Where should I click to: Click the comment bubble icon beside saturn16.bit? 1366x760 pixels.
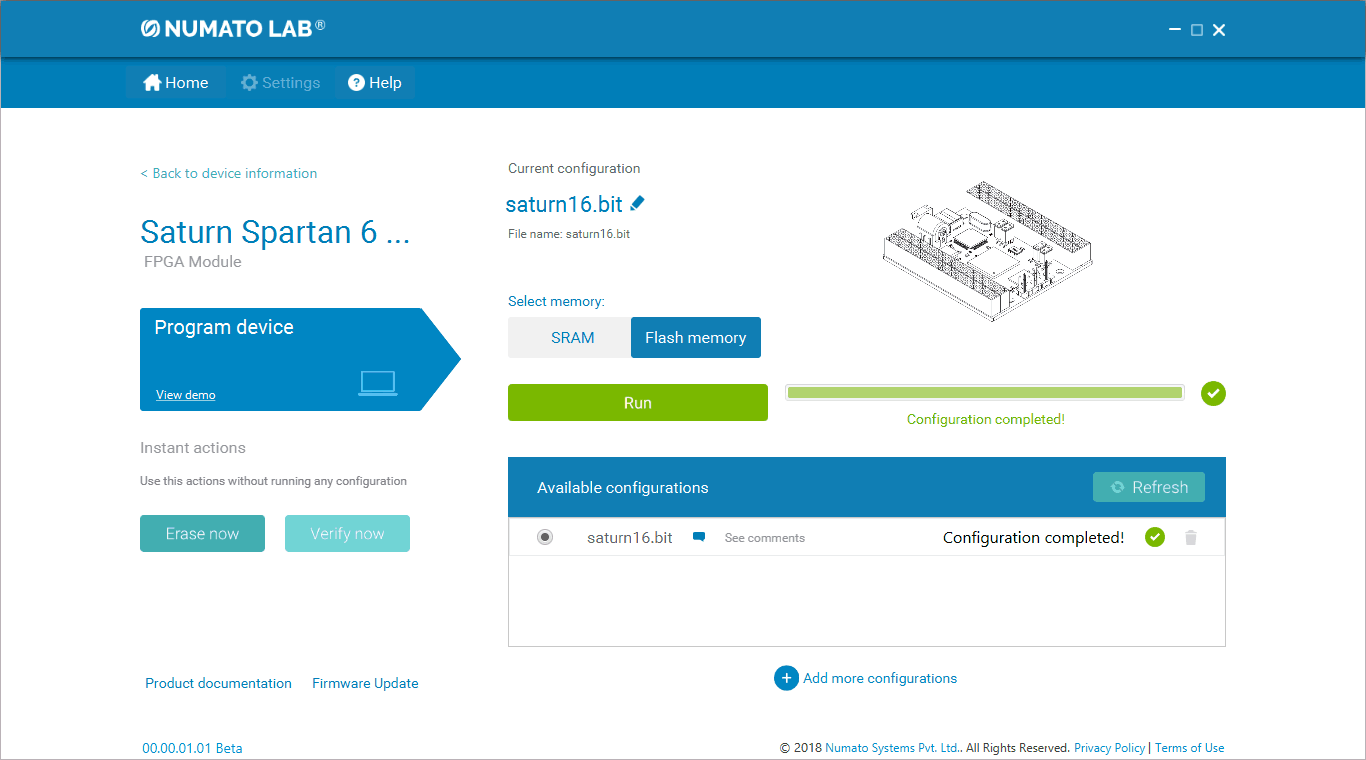(x=699, y=537)
